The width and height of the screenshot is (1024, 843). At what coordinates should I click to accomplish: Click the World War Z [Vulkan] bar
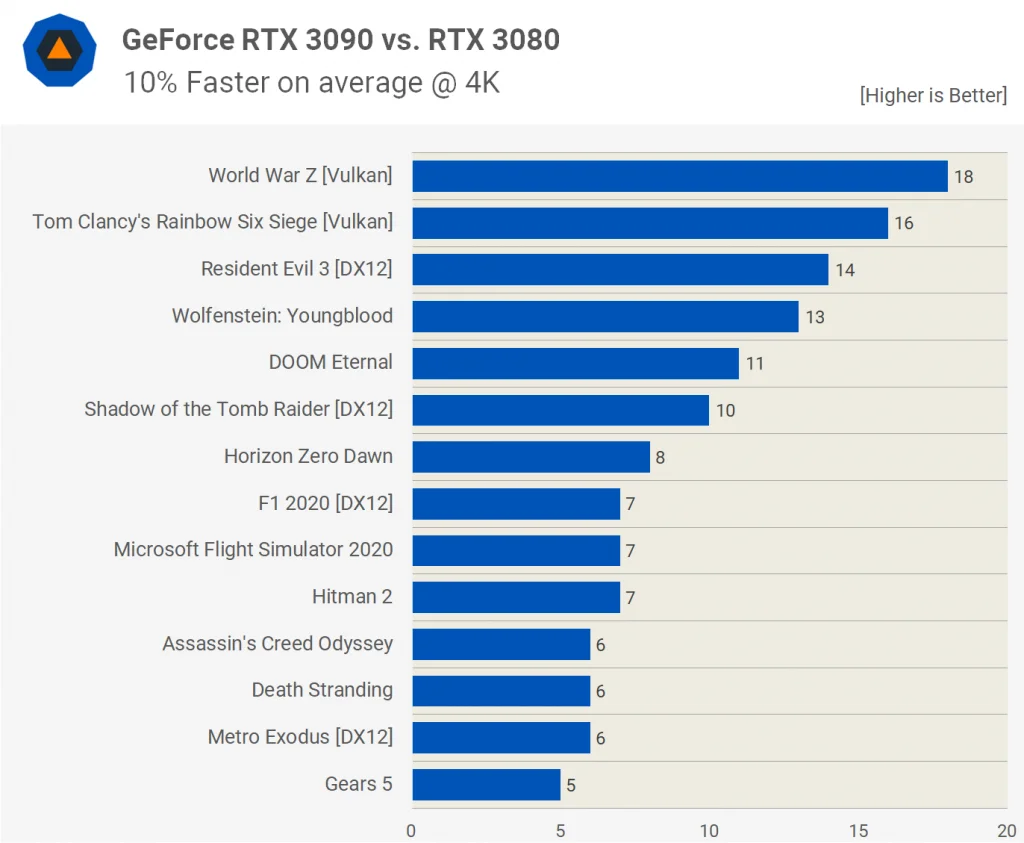(x=680, y=176)
